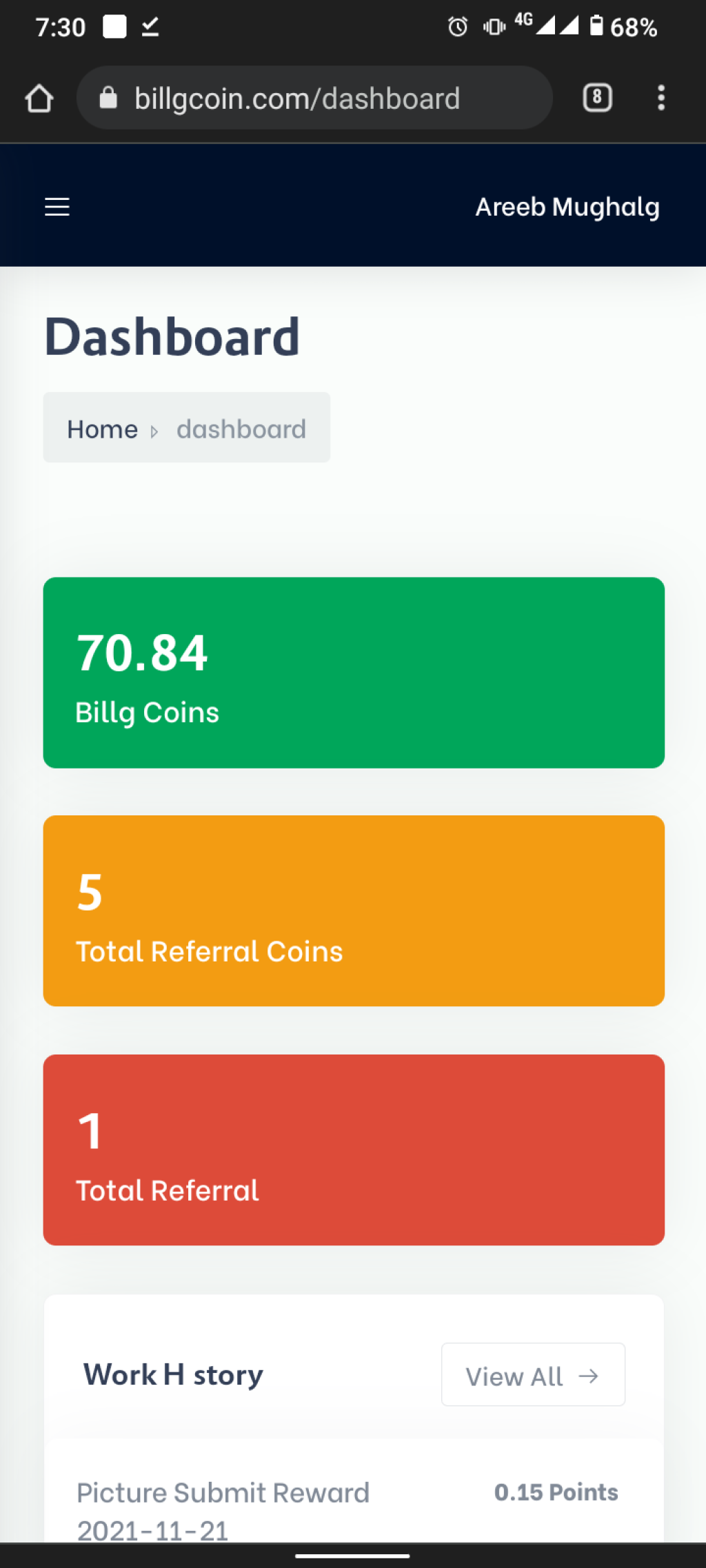Open the hamburger navigation menu

[x=57, y=207]
